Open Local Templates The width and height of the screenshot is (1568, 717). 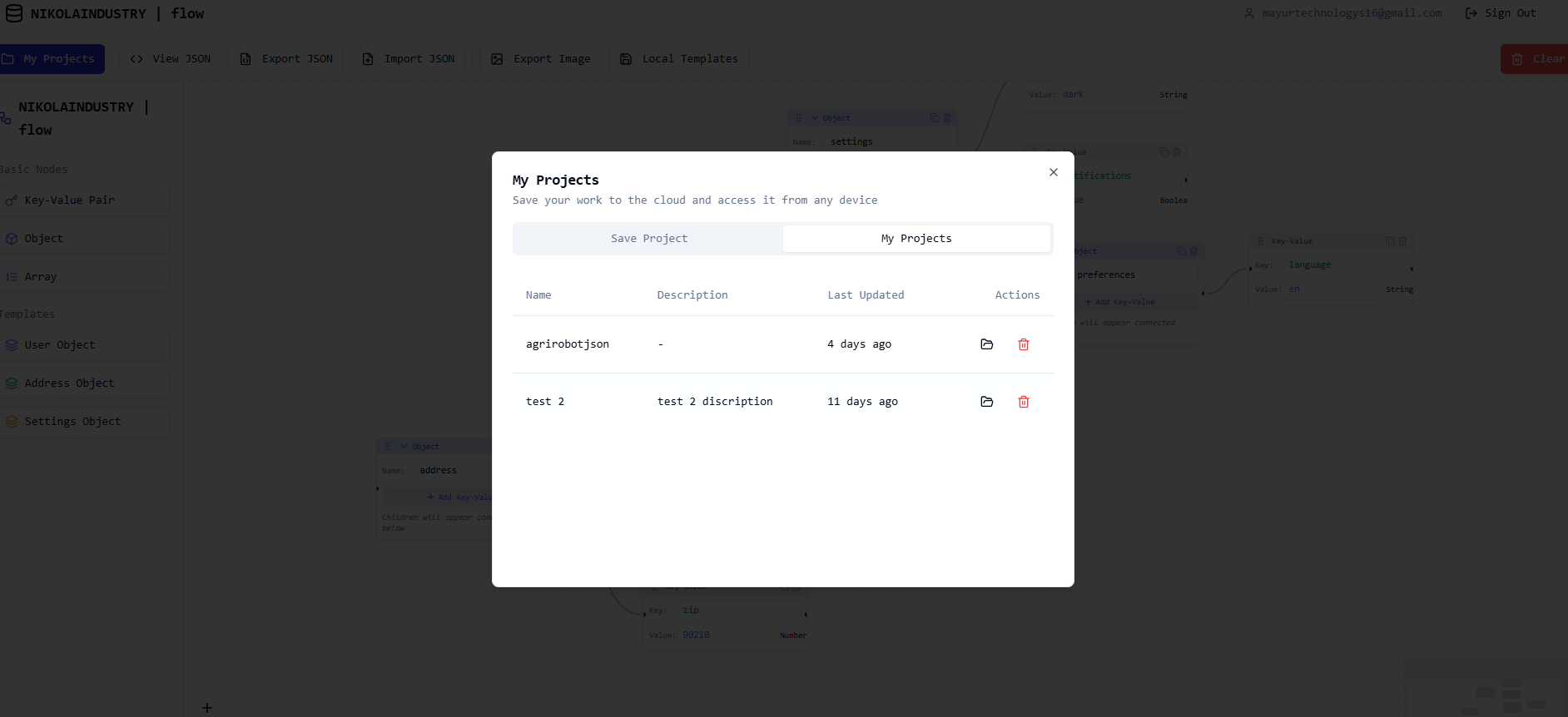coord(679,59)
